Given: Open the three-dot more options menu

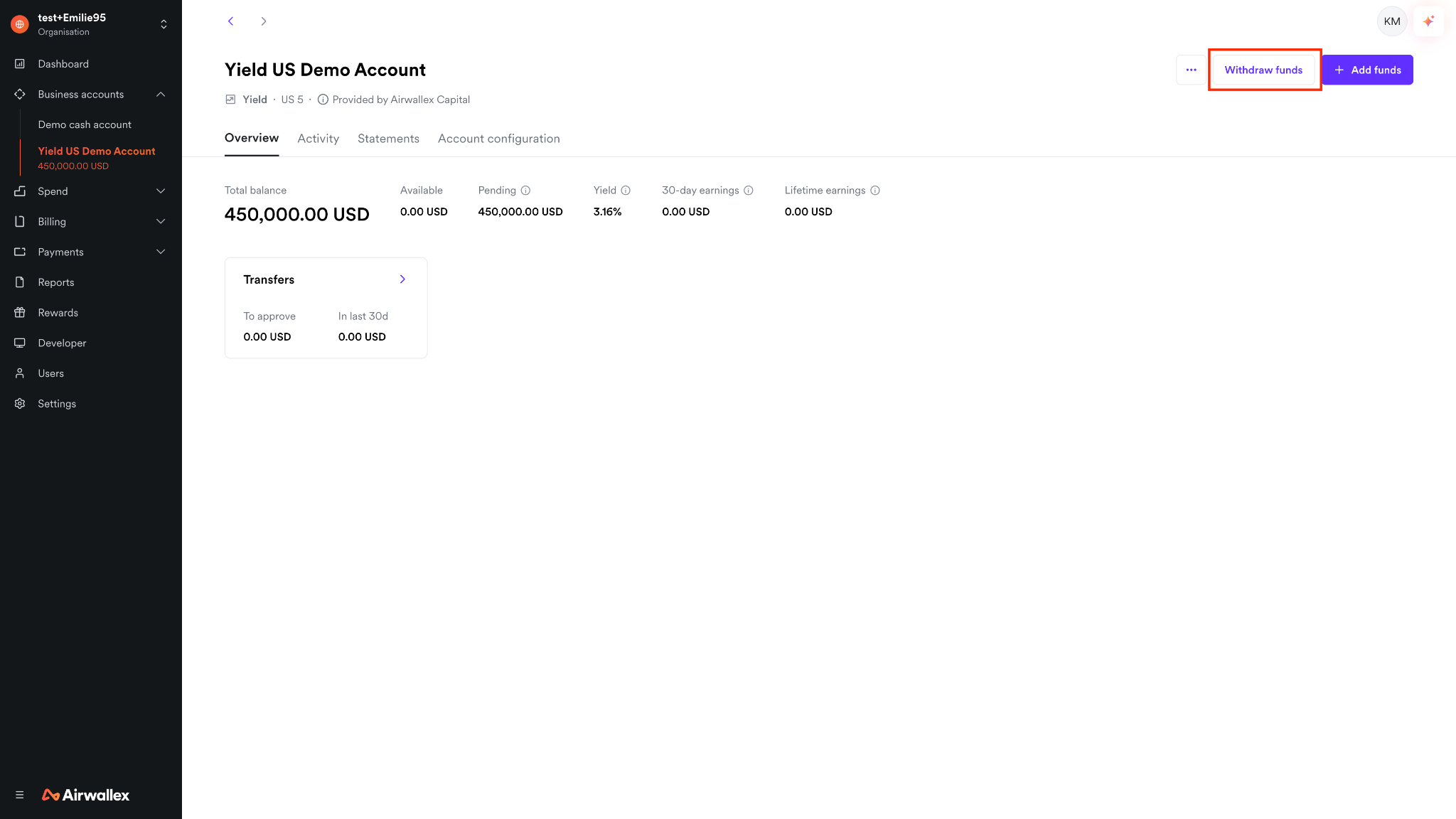Looking at the screenshot, I should click(1192, 70).
